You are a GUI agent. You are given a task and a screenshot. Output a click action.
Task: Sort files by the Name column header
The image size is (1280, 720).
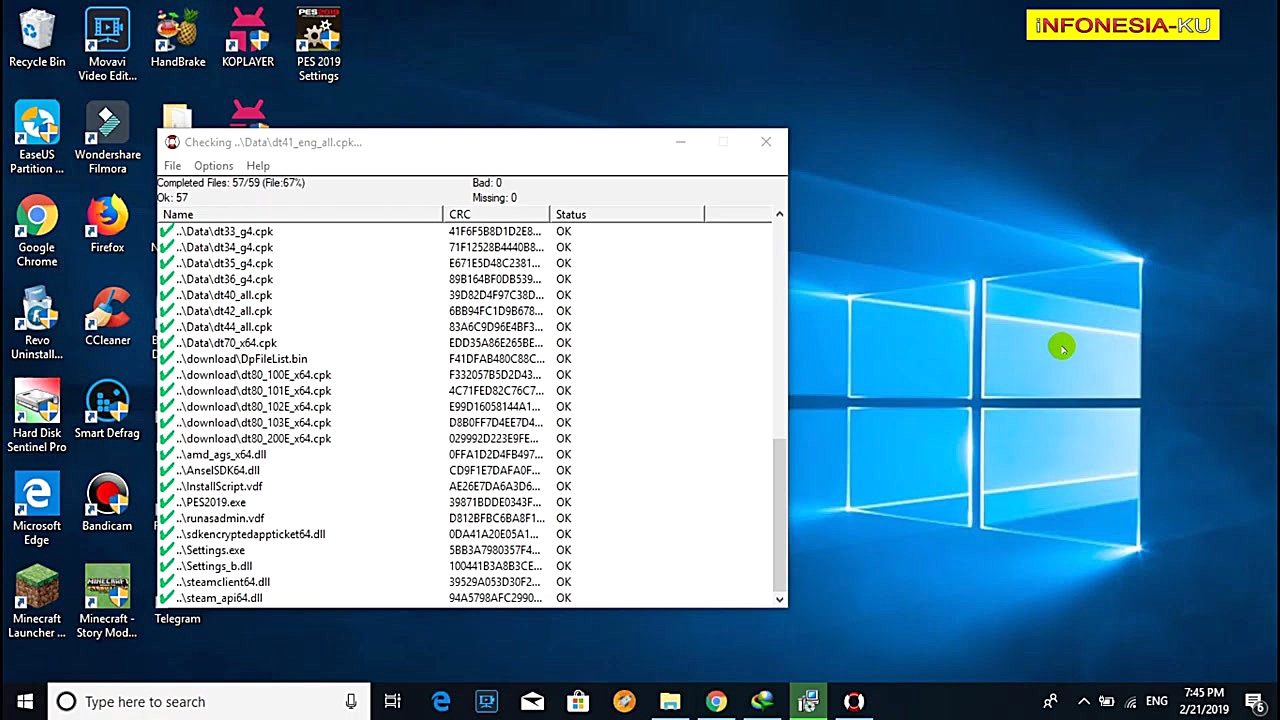tap(300, 214)
